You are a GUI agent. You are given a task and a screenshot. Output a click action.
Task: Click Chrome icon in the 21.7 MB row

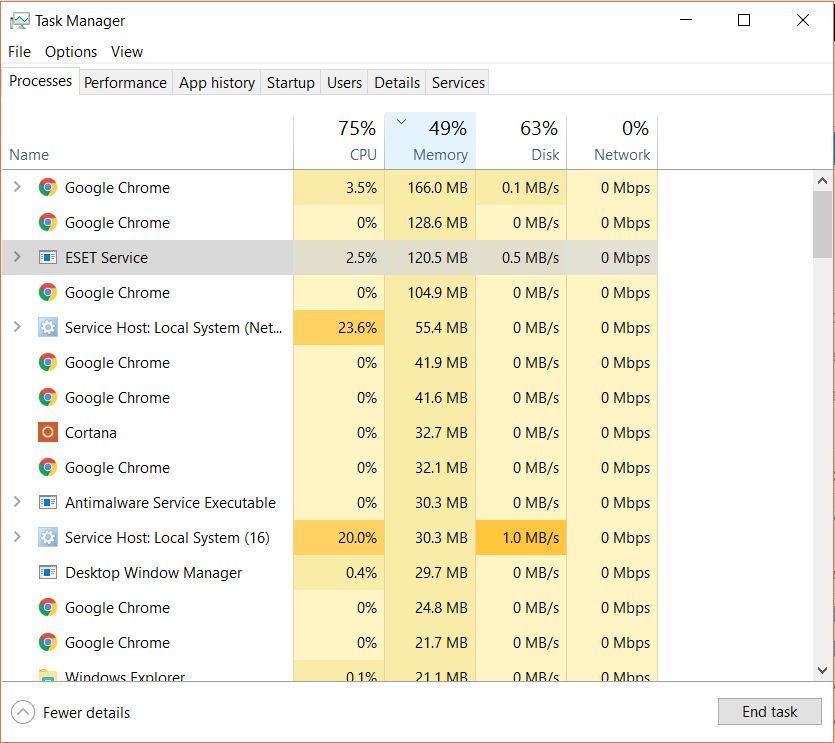tap(48, 642)
